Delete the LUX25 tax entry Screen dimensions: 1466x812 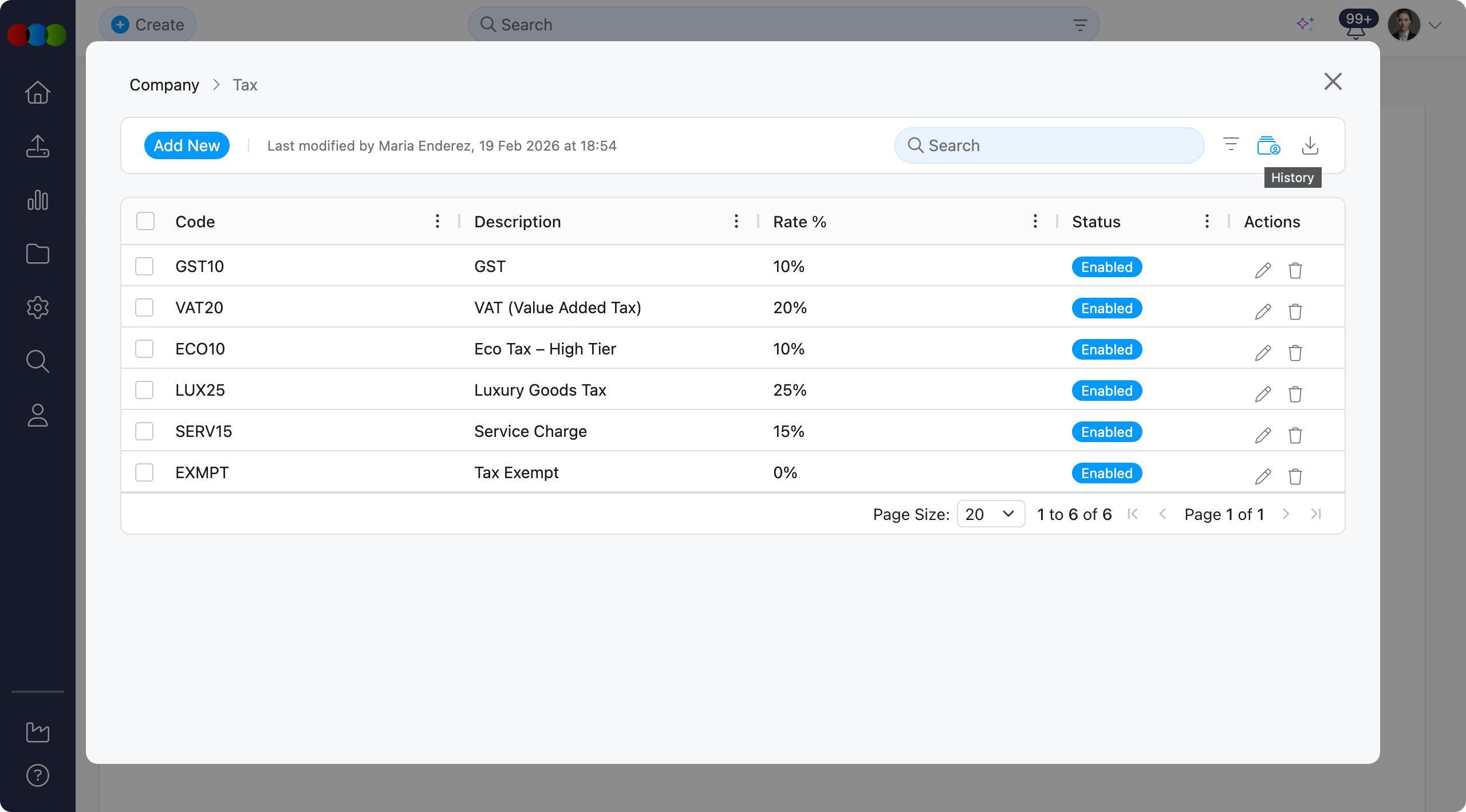tap(1295, 394)
